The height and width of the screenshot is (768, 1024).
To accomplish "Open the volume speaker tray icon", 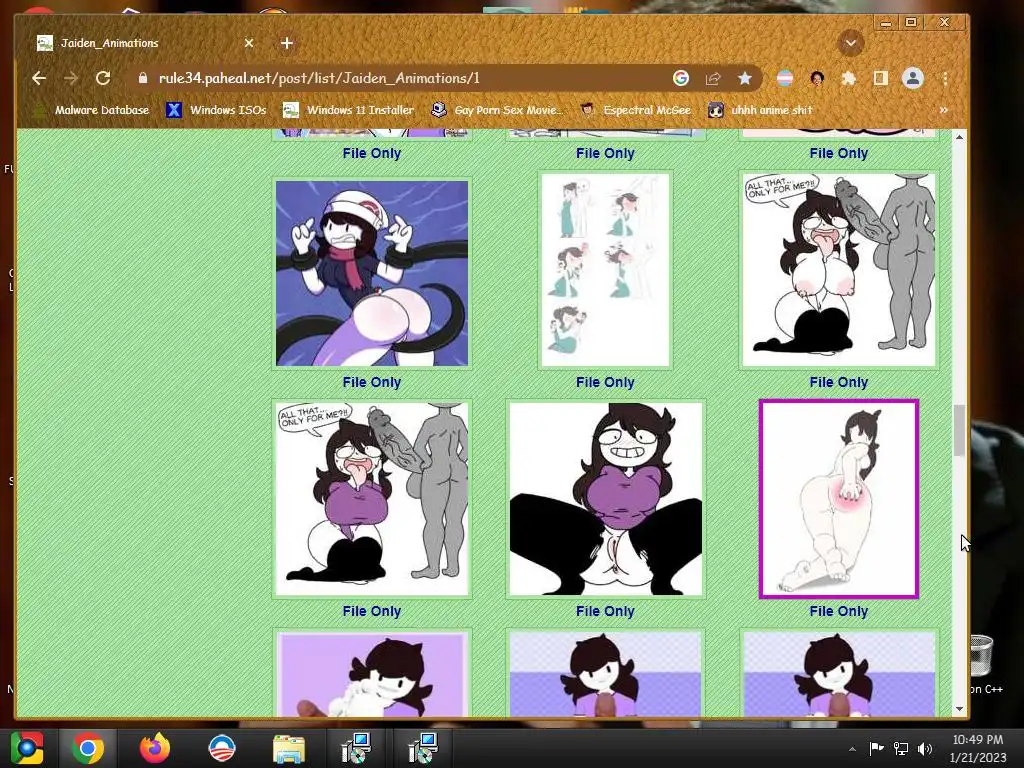I will (925, 748).
